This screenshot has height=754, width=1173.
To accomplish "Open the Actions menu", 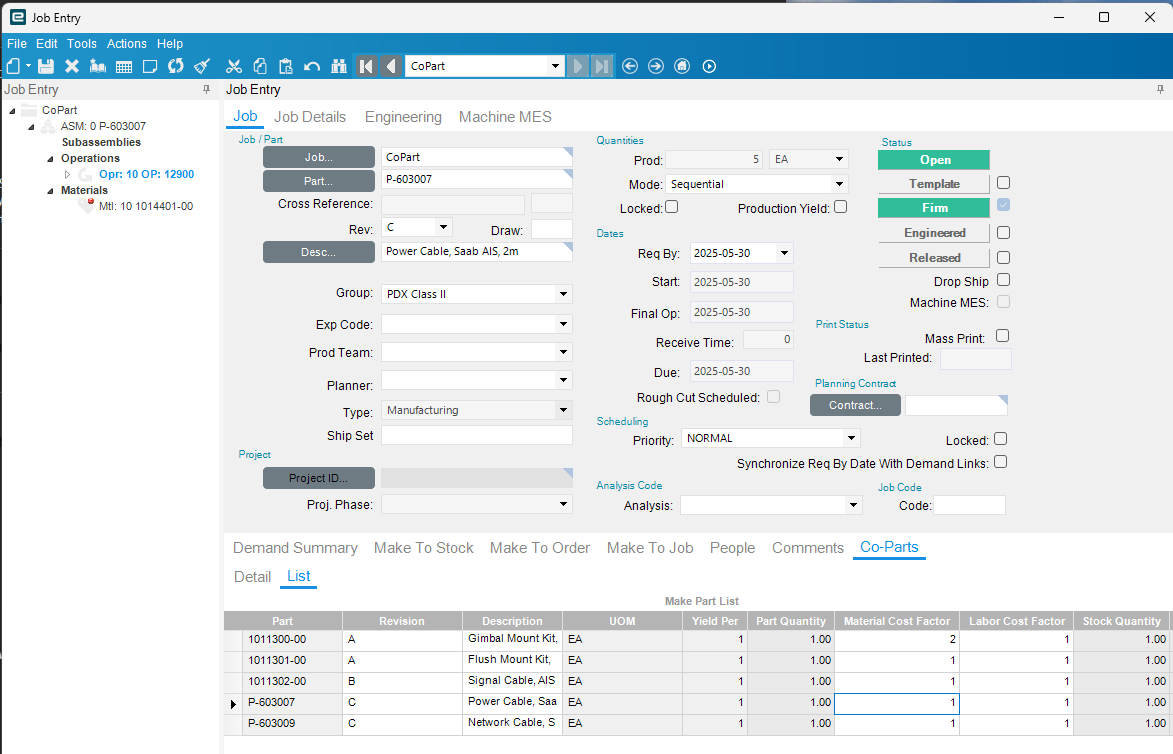I will (x=127, y=44).
